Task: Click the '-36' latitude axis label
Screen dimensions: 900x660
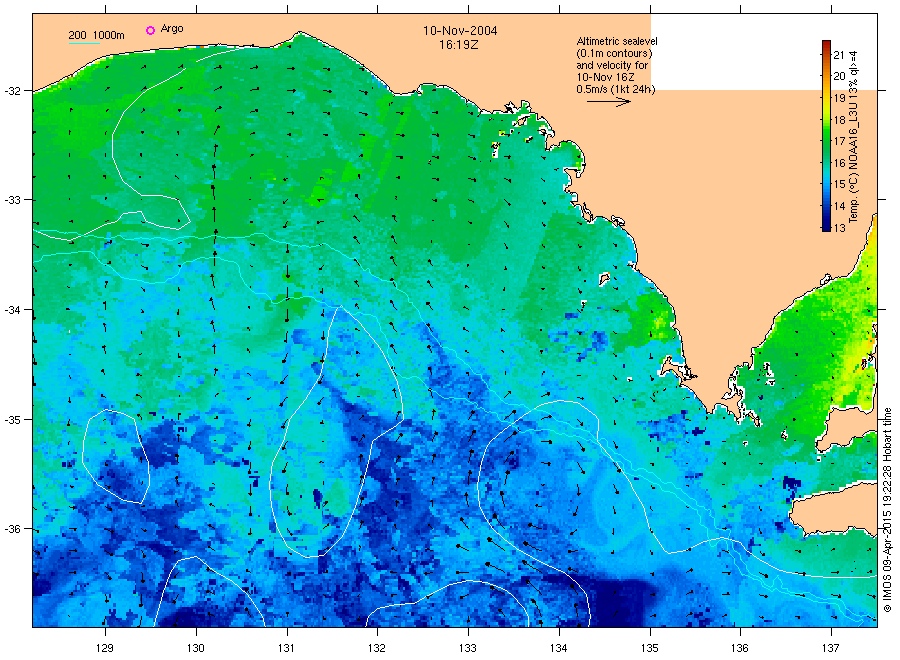Action: 12,529
